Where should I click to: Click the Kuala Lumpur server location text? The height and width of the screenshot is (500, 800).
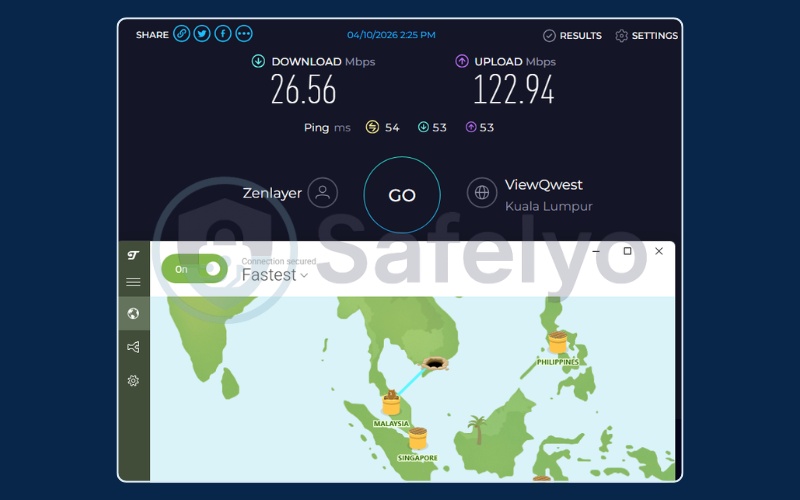549,206
